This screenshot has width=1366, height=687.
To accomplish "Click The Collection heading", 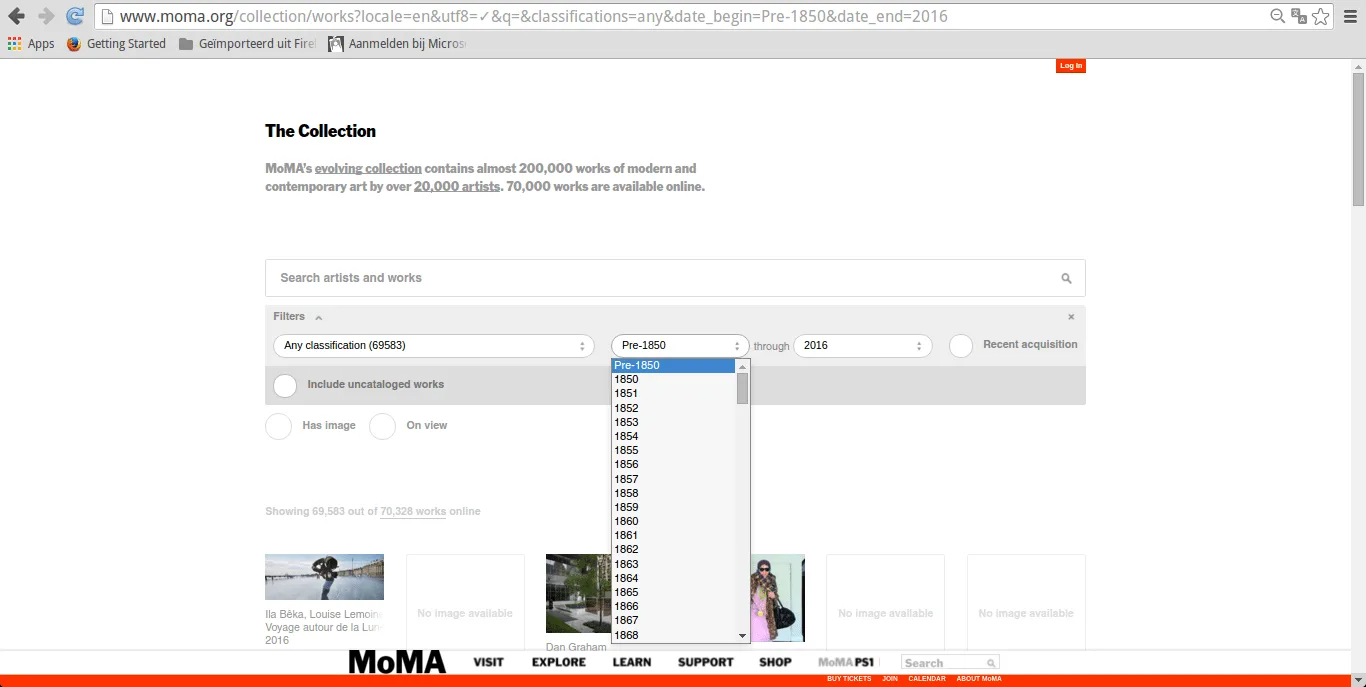I will [x=321, y=131].
